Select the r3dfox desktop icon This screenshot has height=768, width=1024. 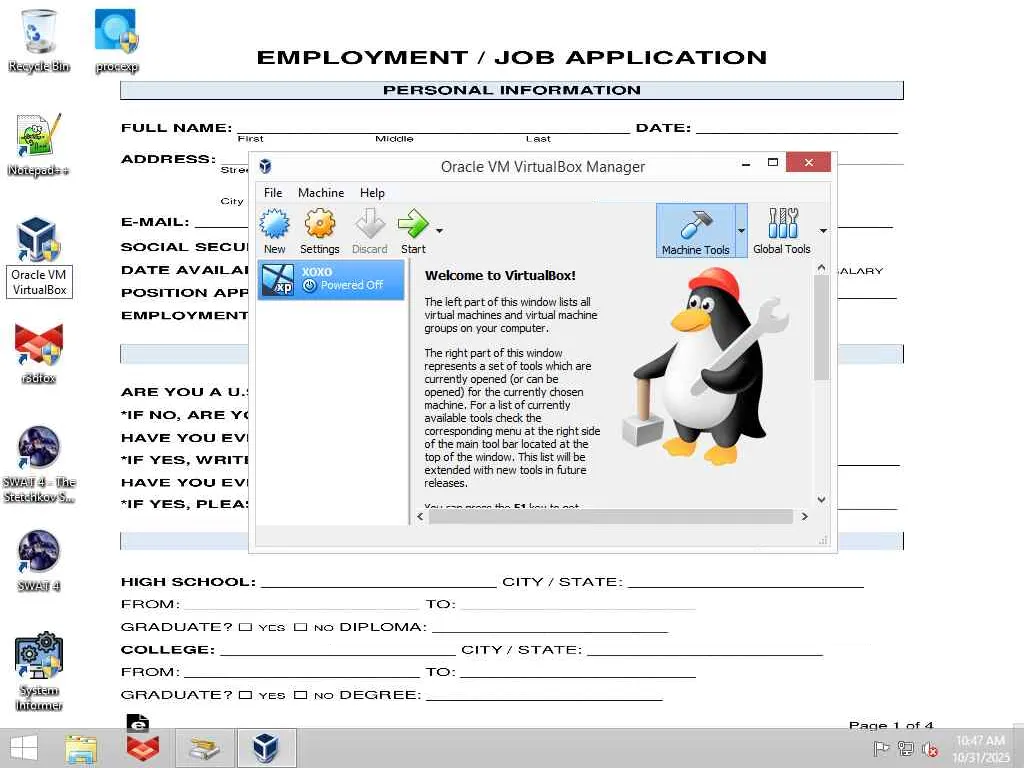39,353
